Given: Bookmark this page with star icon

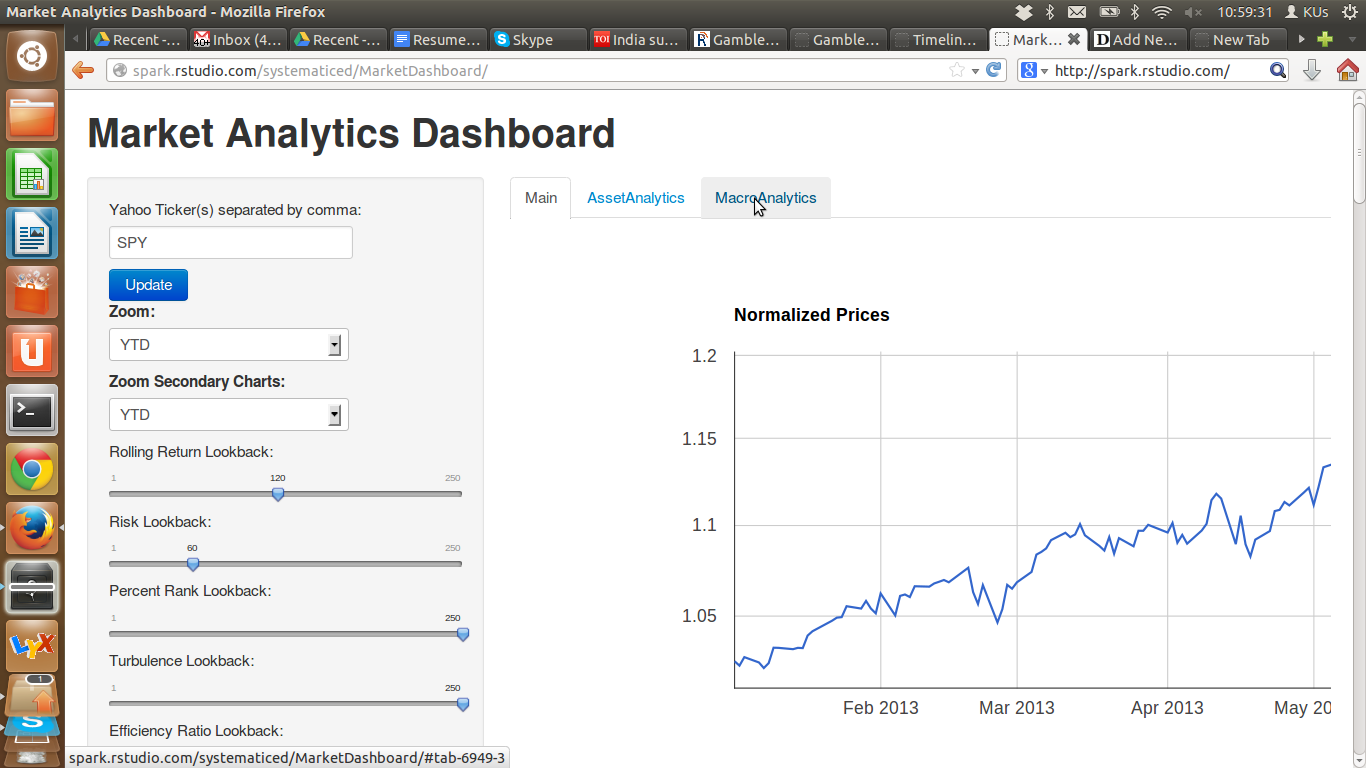Looking at the screenshot, I should 957,70.
